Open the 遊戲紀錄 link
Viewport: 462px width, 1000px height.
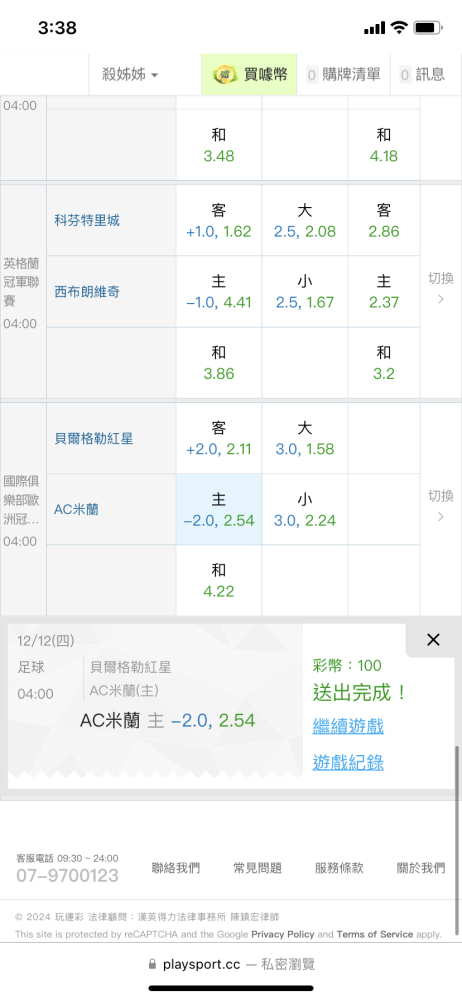pos(348,762)
